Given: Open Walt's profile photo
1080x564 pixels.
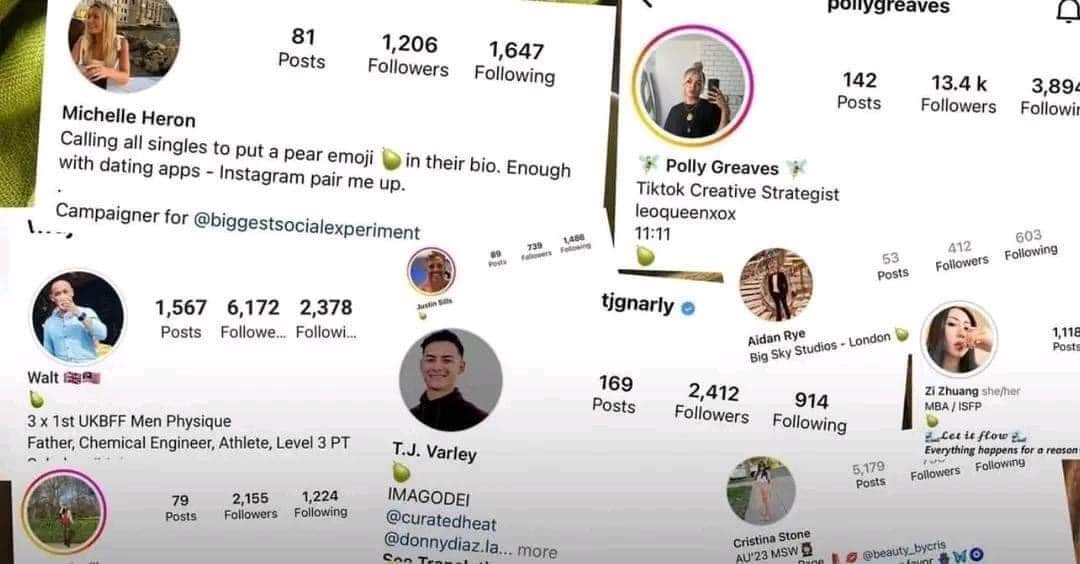Looking at the screenshot, I should (x=79, y=317).
